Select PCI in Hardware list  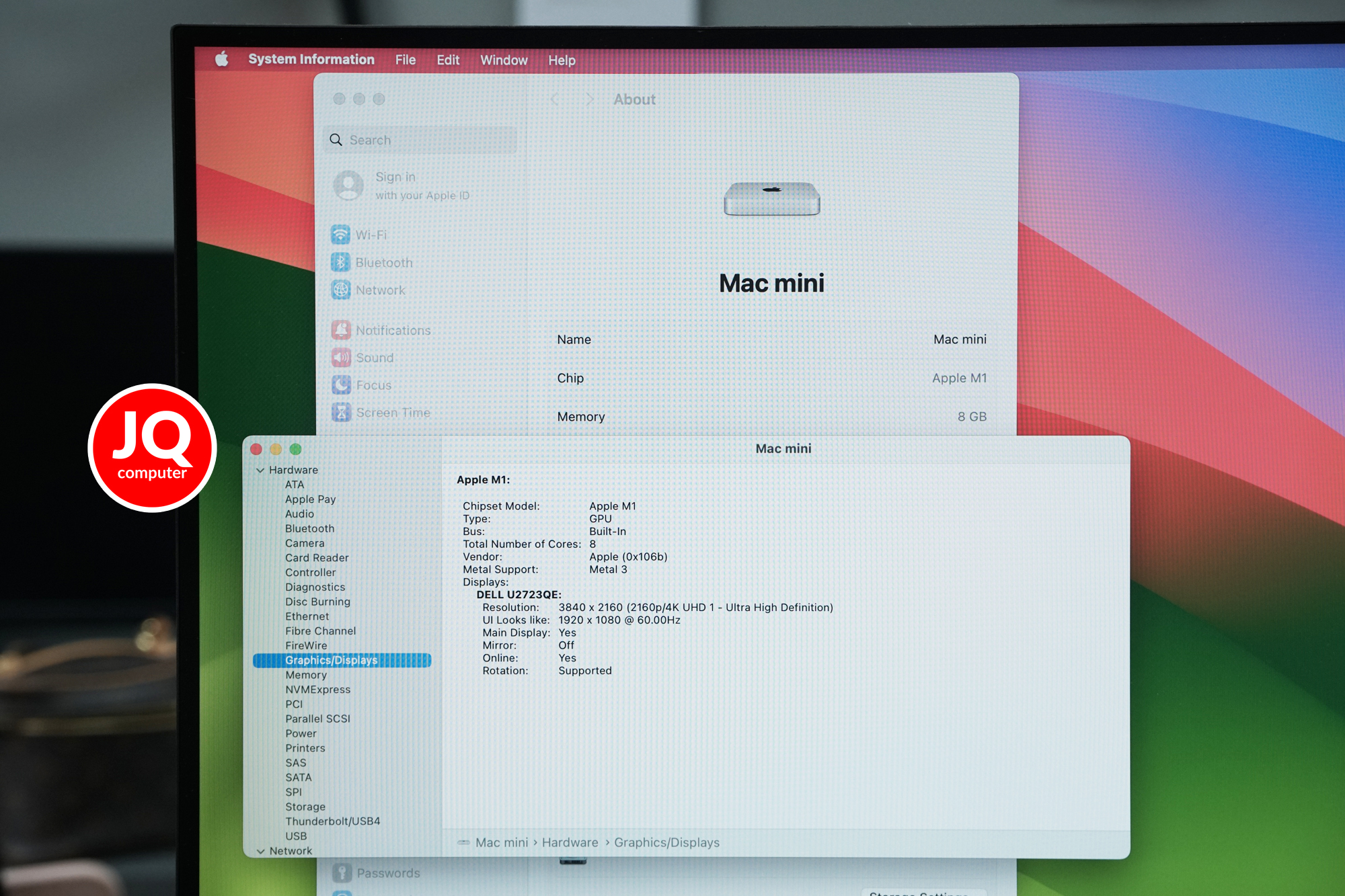coord(294,704)
